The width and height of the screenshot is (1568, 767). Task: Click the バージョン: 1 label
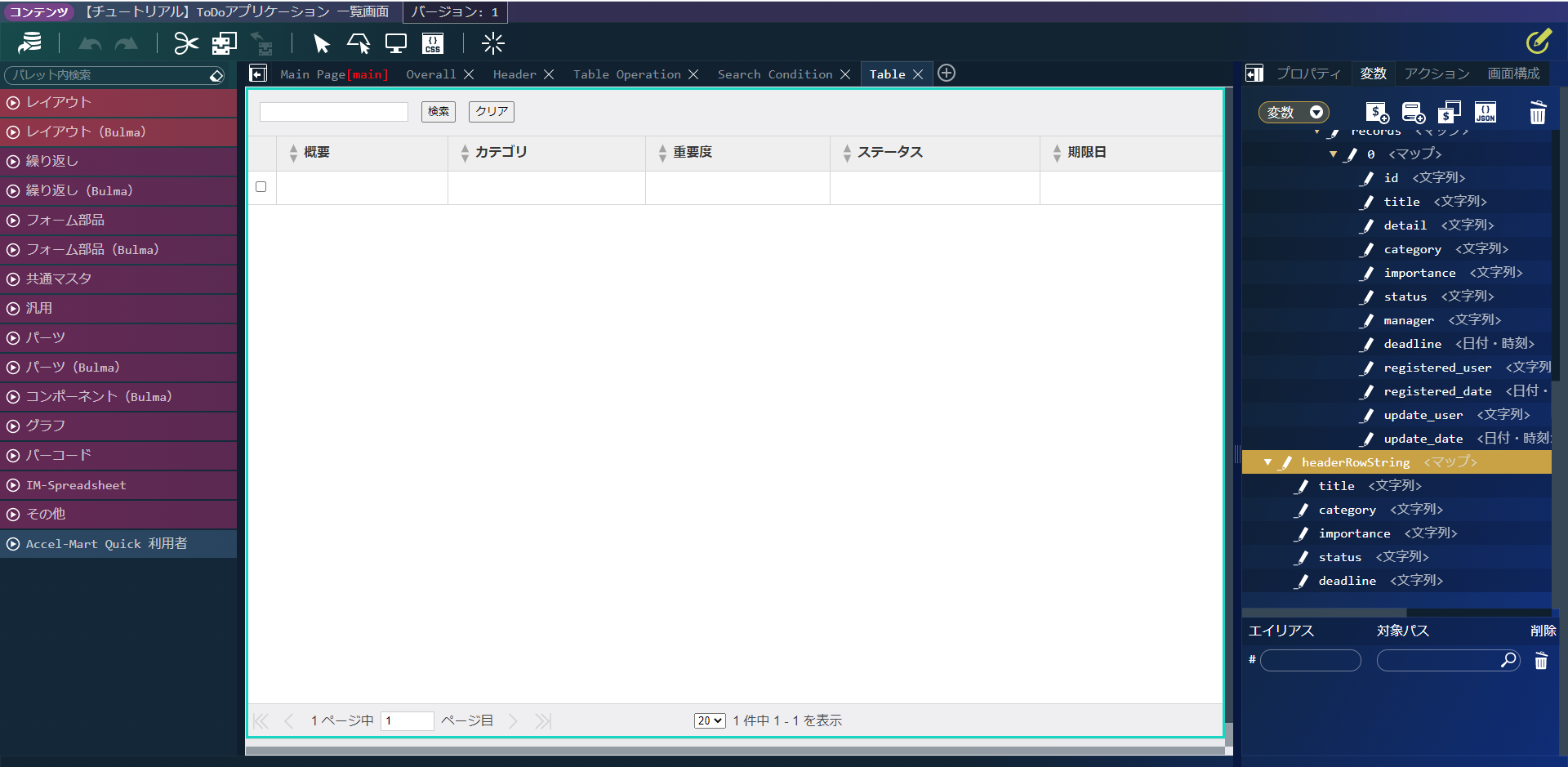[x=455, y=12]
